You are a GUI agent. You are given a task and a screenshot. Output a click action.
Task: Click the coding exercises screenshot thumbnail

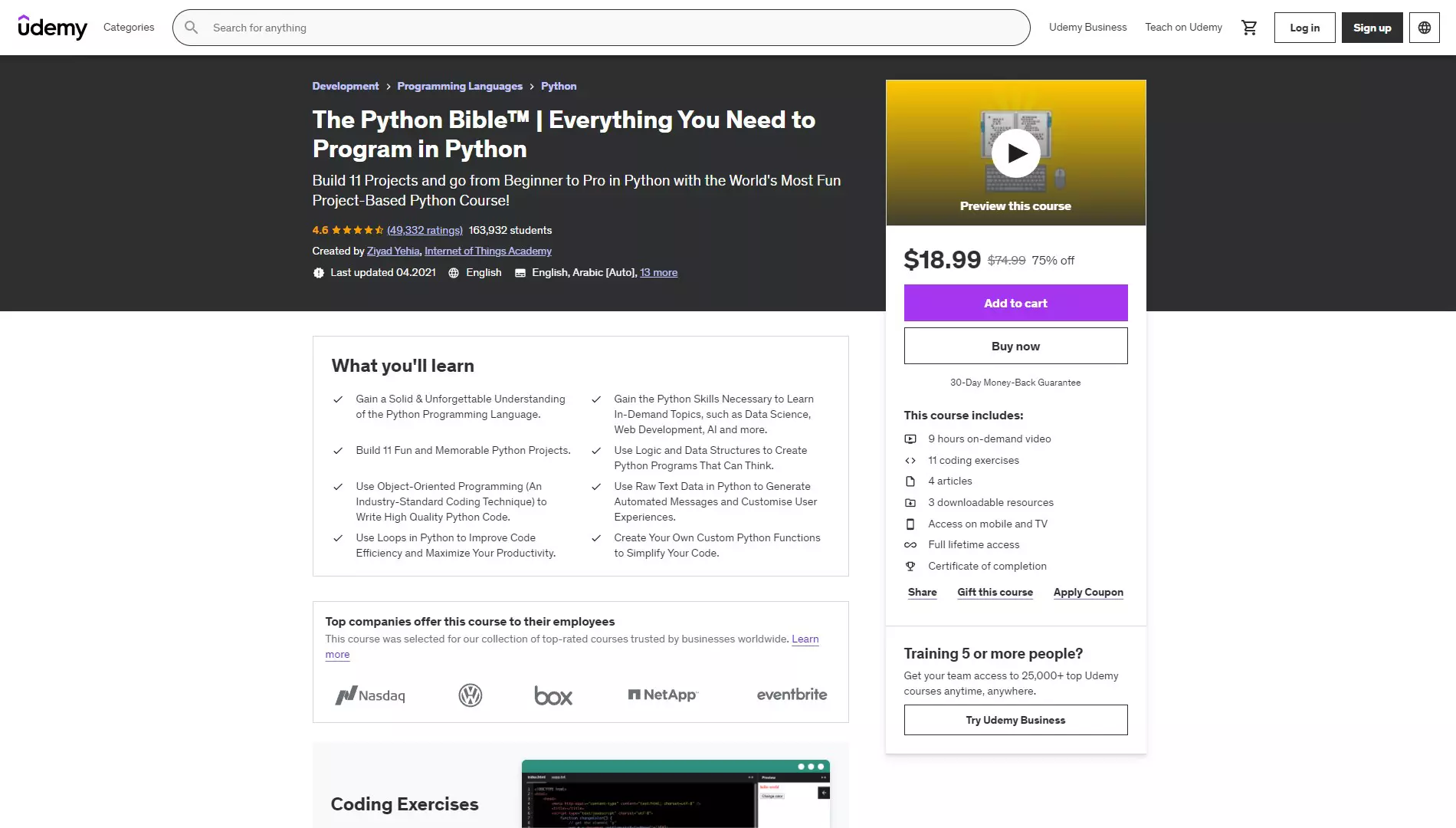point(675,793)
